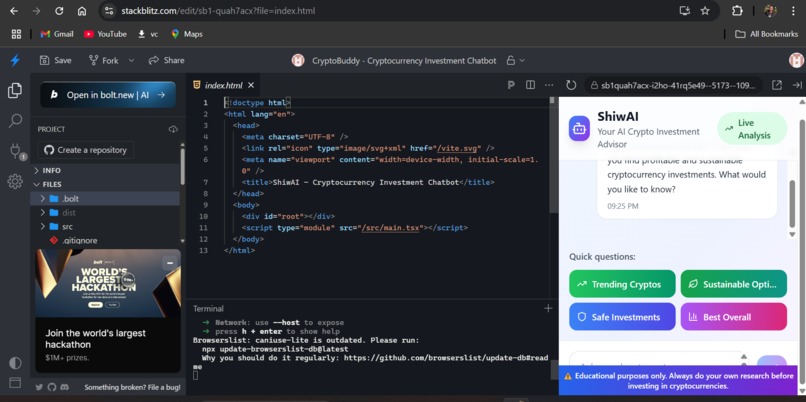
Task: Fork the project
Action: (x=103, y=60)
